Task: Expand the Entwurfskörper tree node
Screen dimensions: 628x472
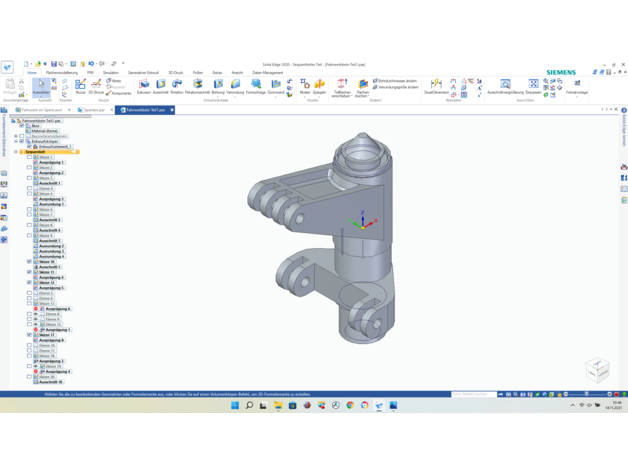Action: coord(16,141)
